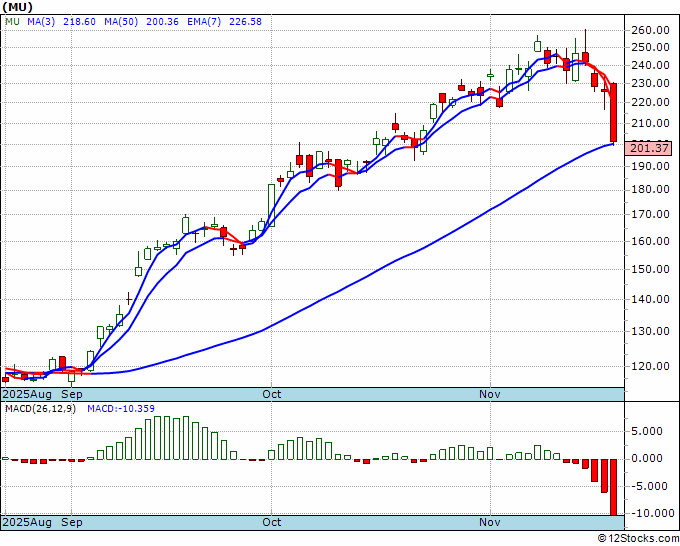Click the MA(50) legend label
This screenshot has width=680, height=546.
[x=121, y=22]
